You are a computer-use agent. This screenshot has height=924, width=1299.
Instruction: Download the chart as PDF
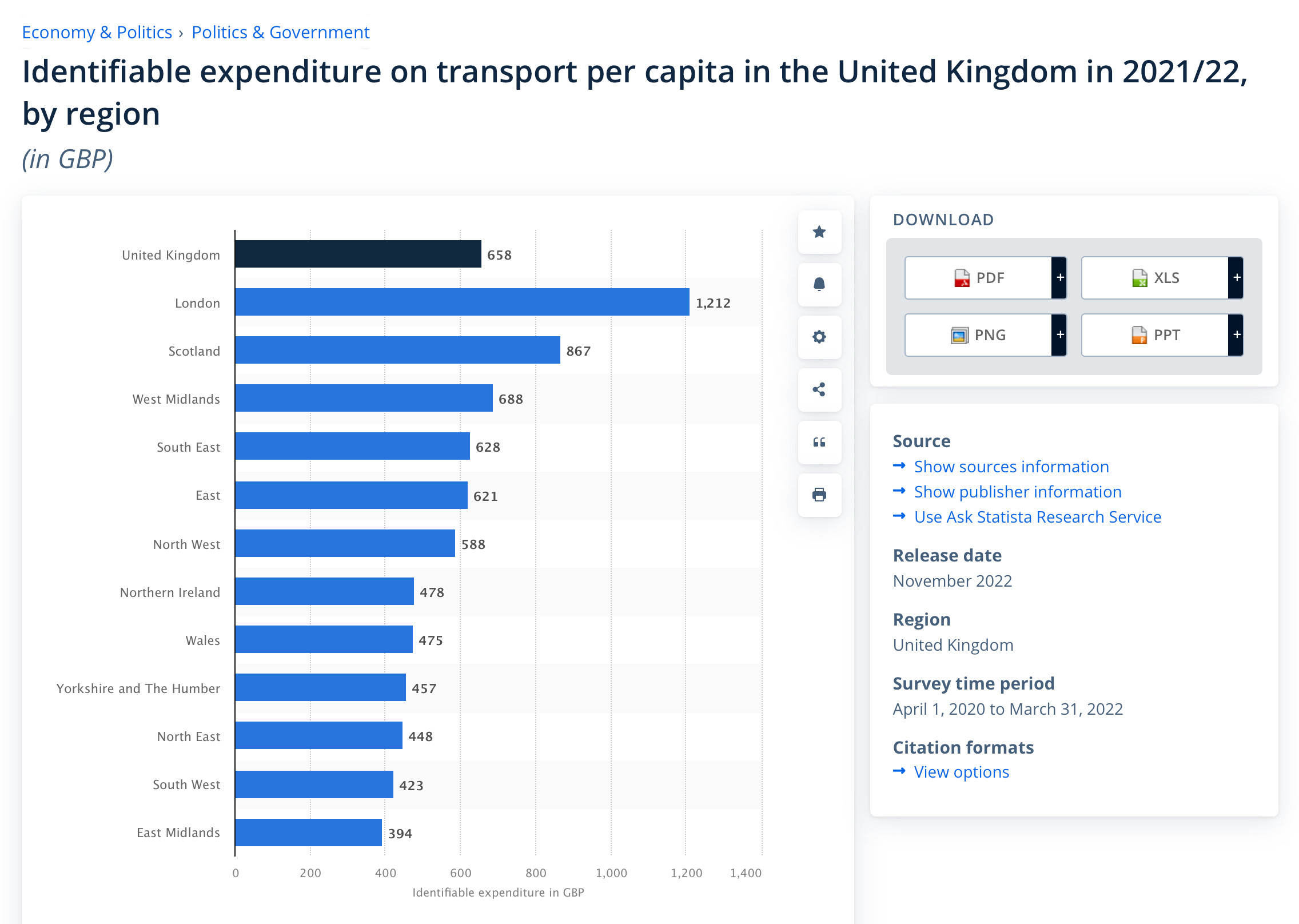click(978, 278)
